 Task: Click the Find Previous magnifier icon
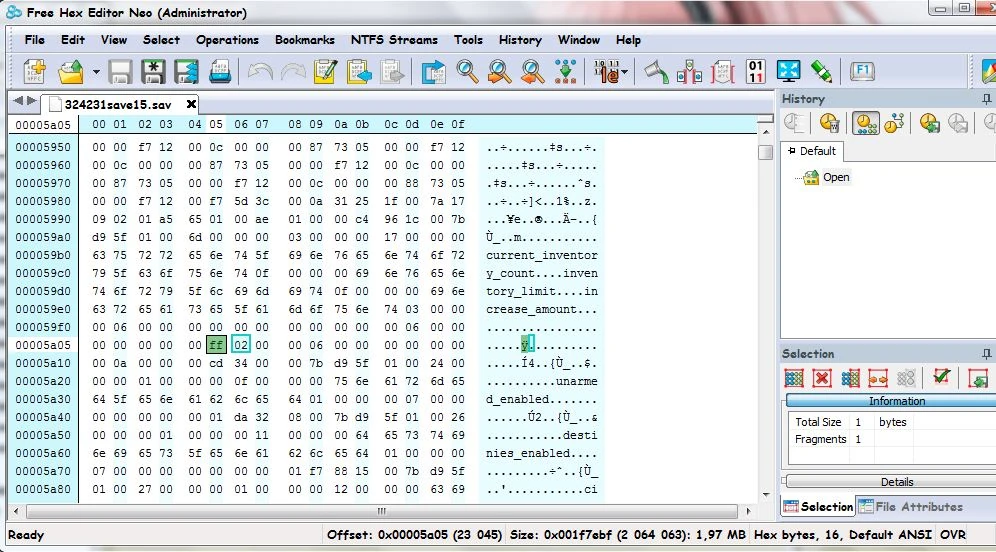pos(532,72)
